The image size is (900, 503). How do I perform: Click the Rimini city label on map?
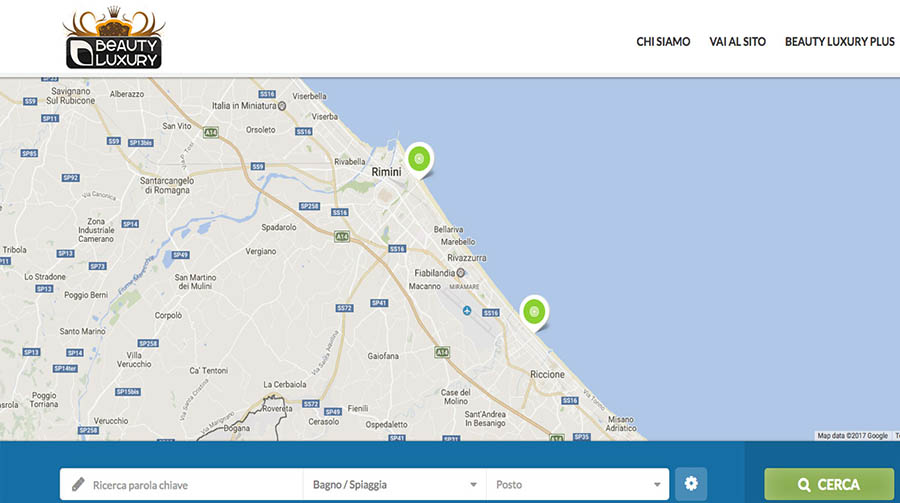pyautogui.click(x=386, y=172)
